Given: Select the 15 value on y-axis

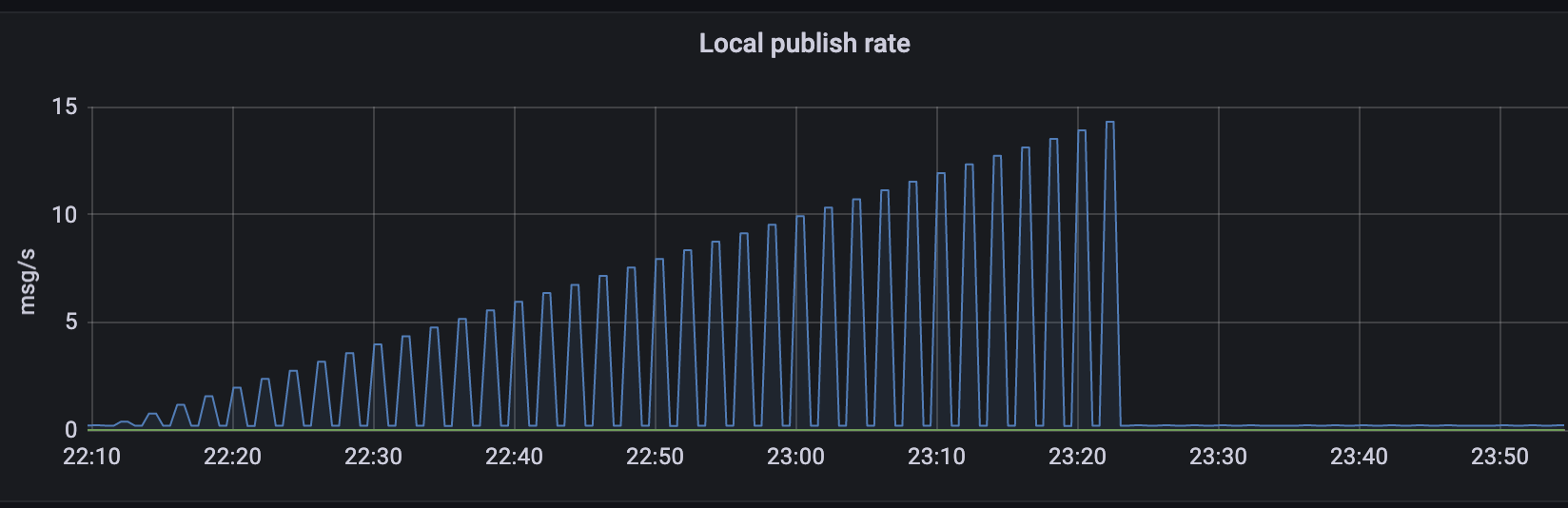Looking at the screenshot, I should pos(65,107).
